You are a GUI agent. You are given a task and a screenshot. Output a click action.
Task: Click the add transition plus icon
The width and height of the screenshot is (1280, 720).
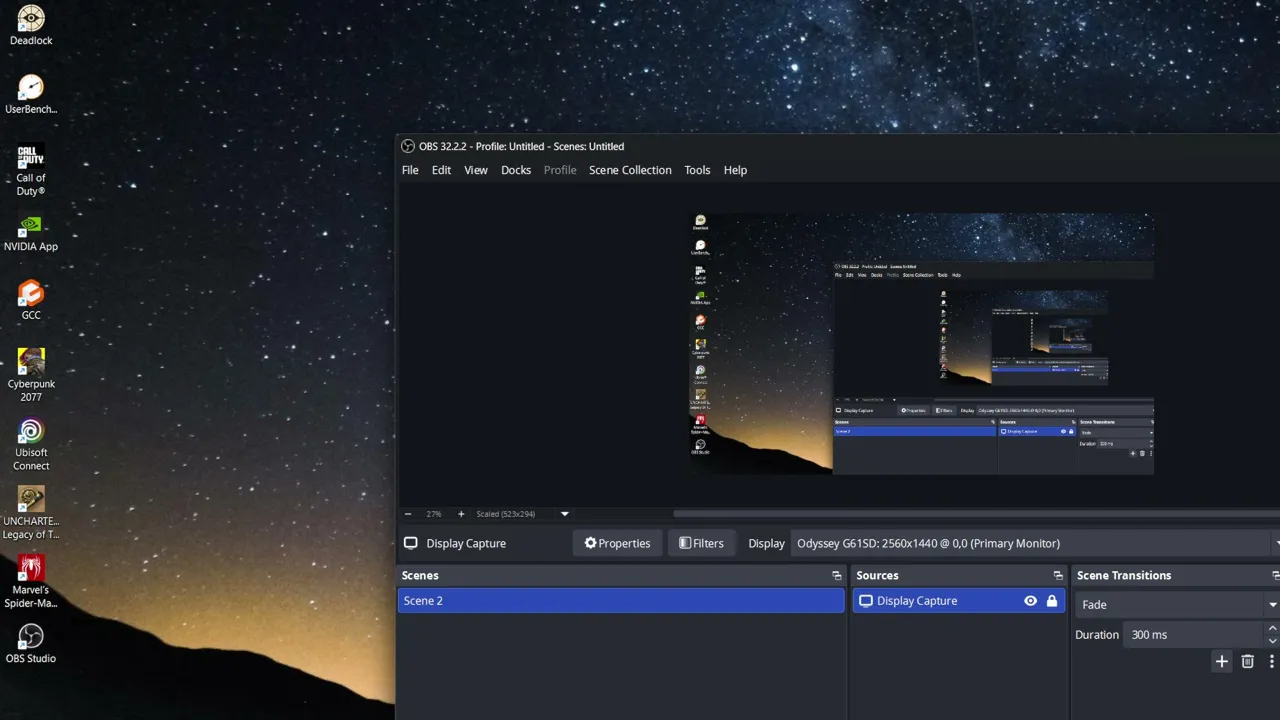(x=1221, y=661)
